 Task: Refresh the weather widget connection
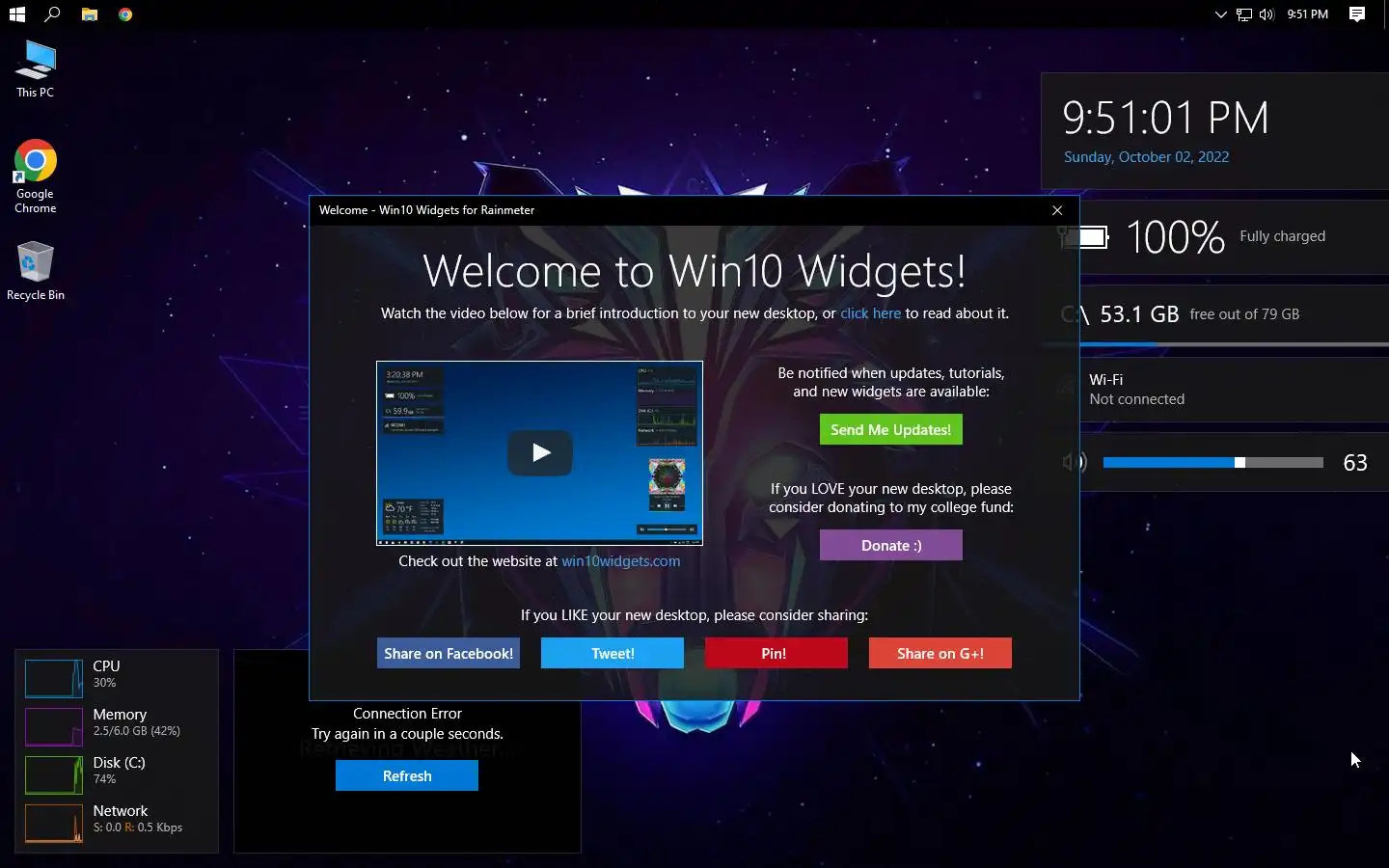click(x=407, y=775)
